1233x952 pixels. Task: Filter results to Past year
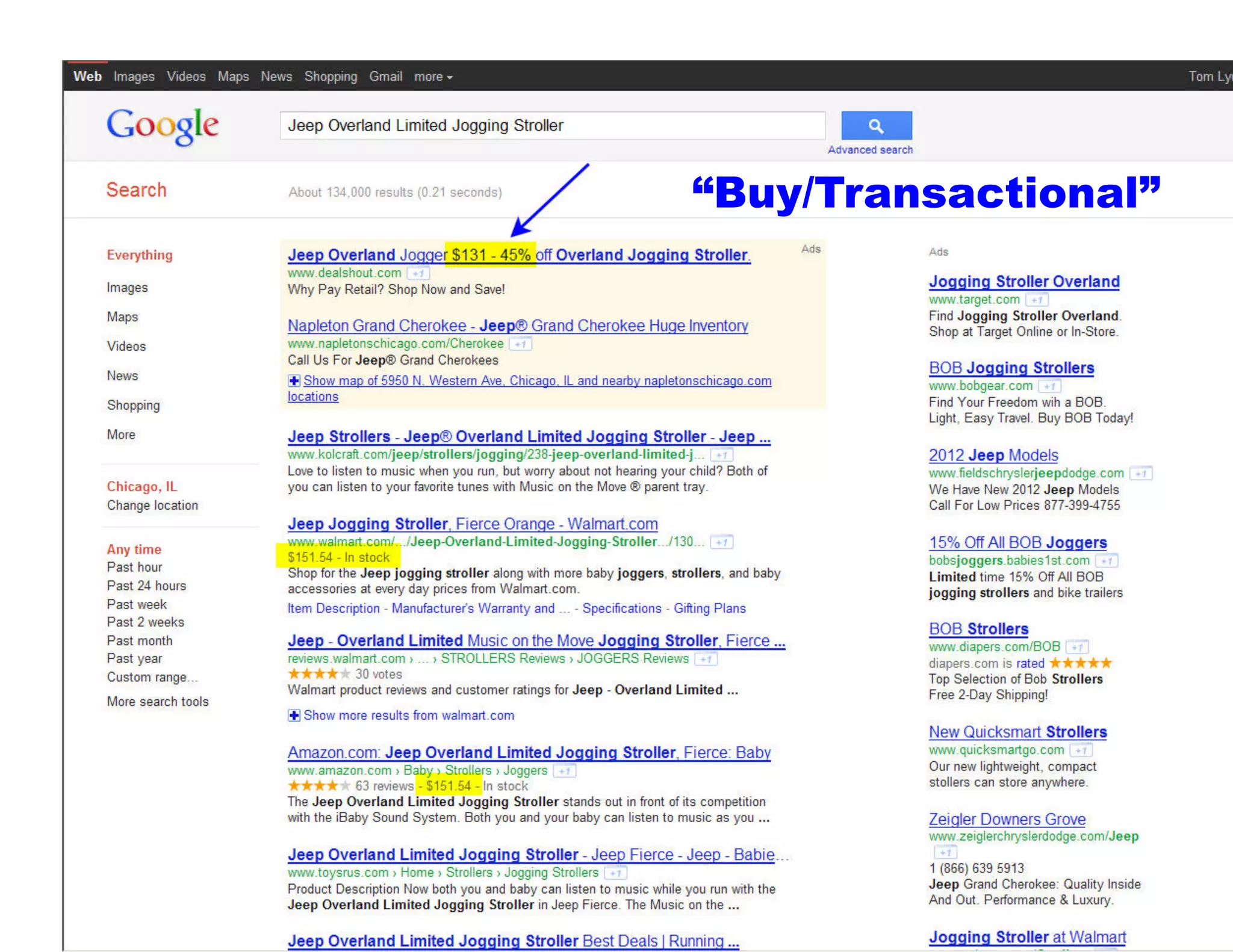[135, 659]
